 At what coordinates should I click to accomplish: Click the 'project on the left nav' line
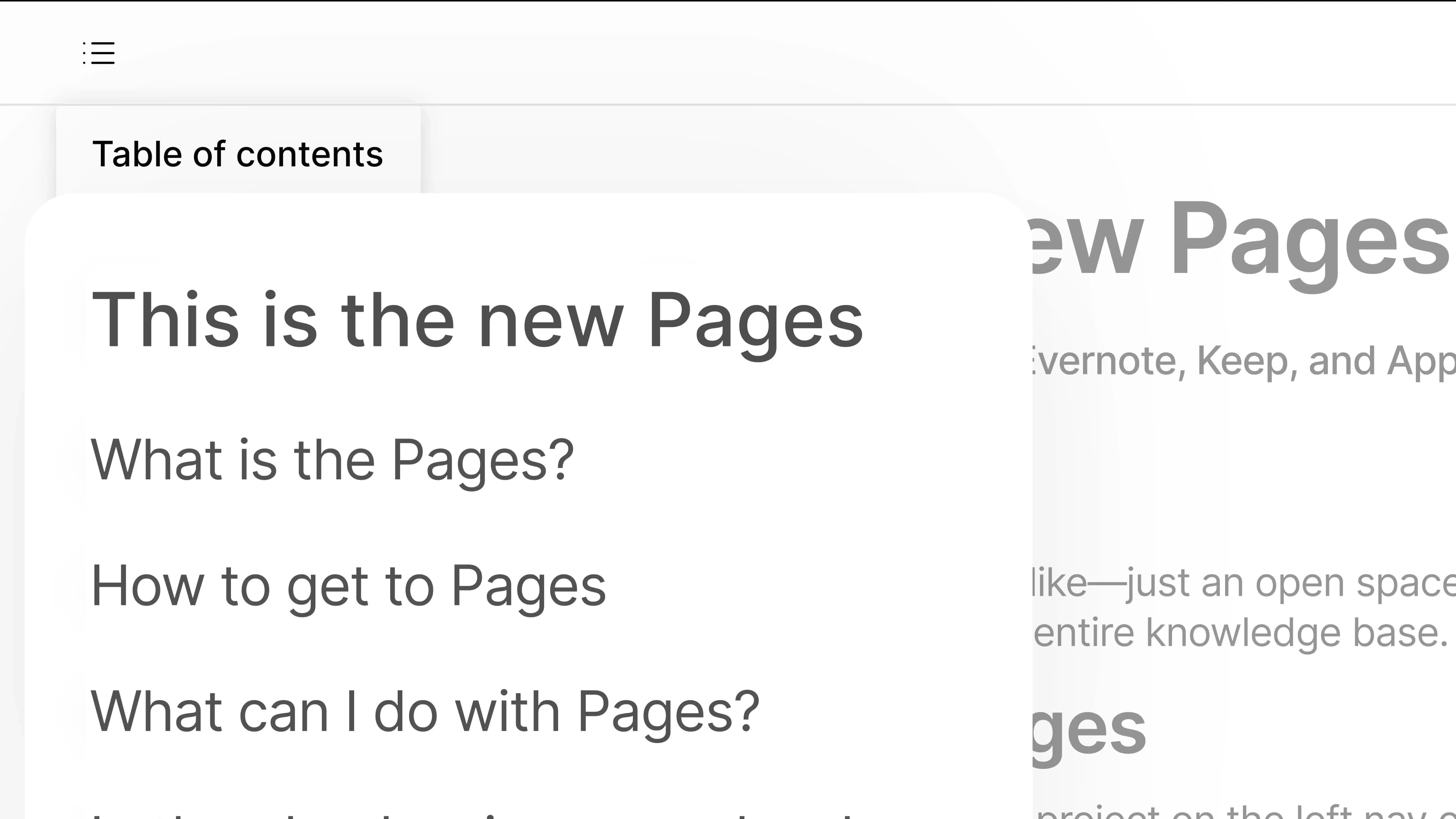point(1244,813)
